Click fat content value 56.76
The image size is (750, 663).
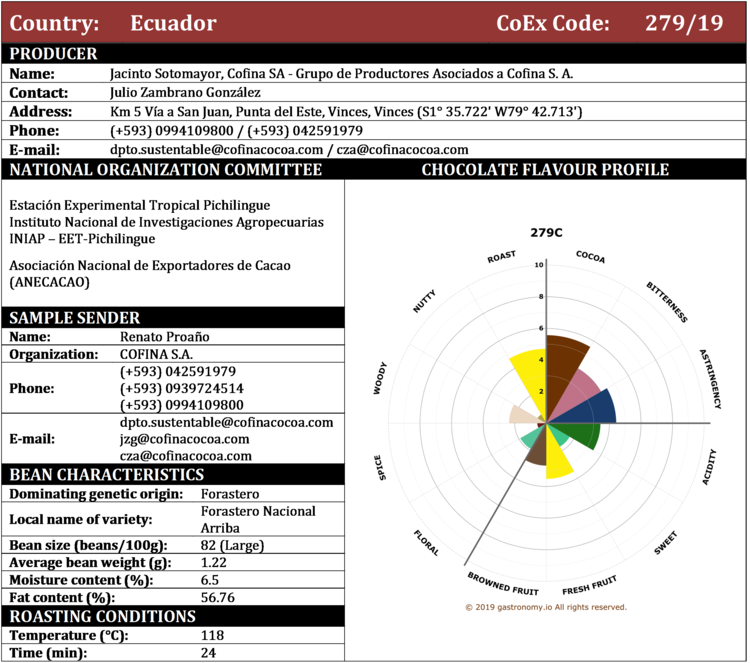(218, 597)
